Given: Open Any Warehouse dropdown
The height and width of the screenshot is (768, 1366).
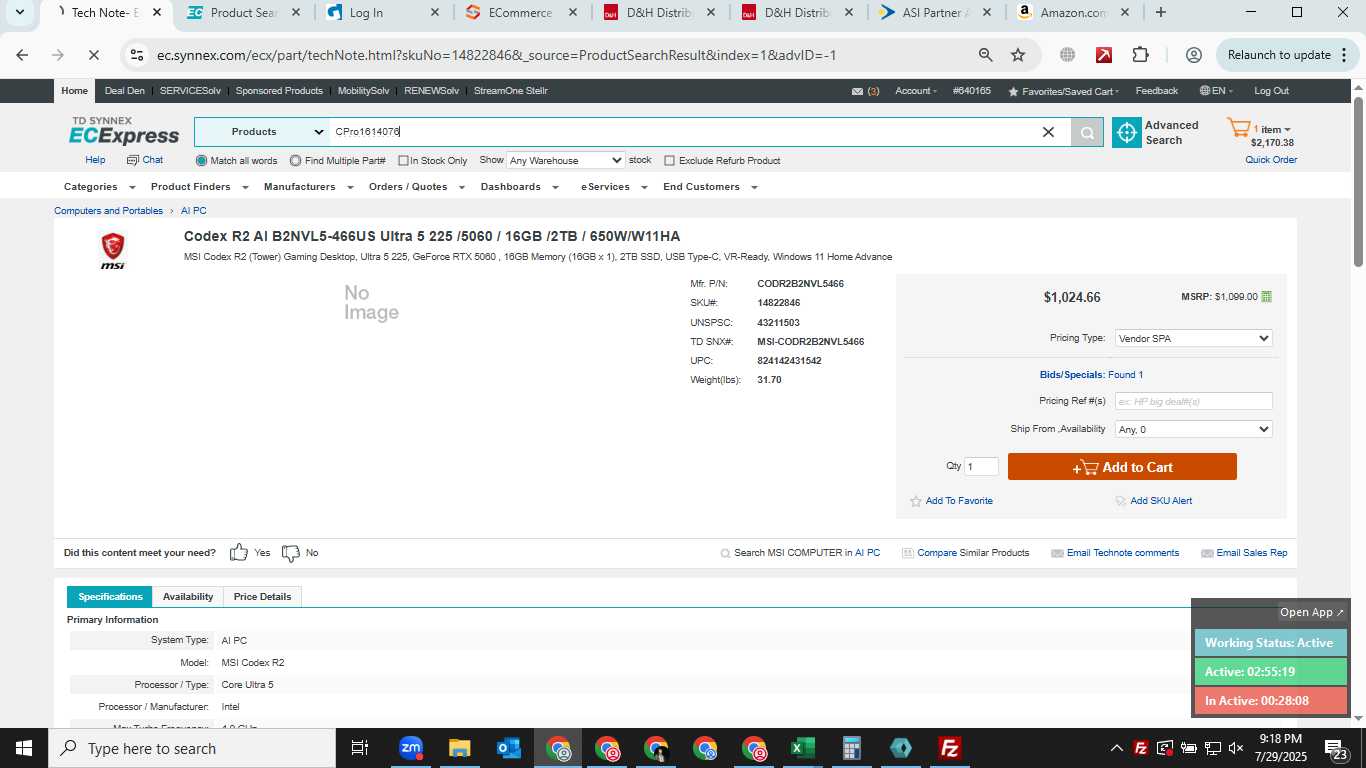Looking at the screenshot, I should [566, 160].
